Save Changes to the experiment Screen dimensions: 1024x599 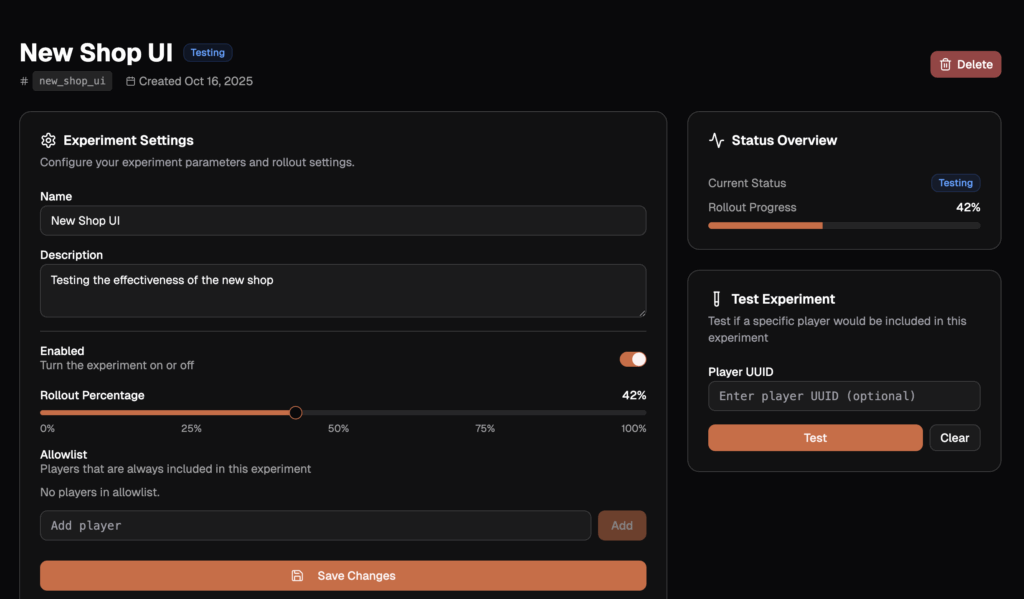click(x=343, y=576)
